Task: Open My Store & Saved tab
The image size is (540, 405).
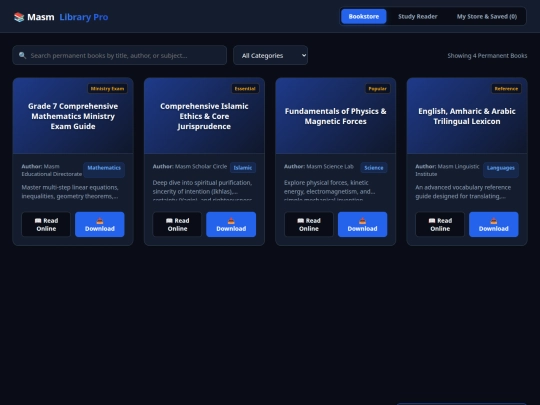Action: (487, 17)
